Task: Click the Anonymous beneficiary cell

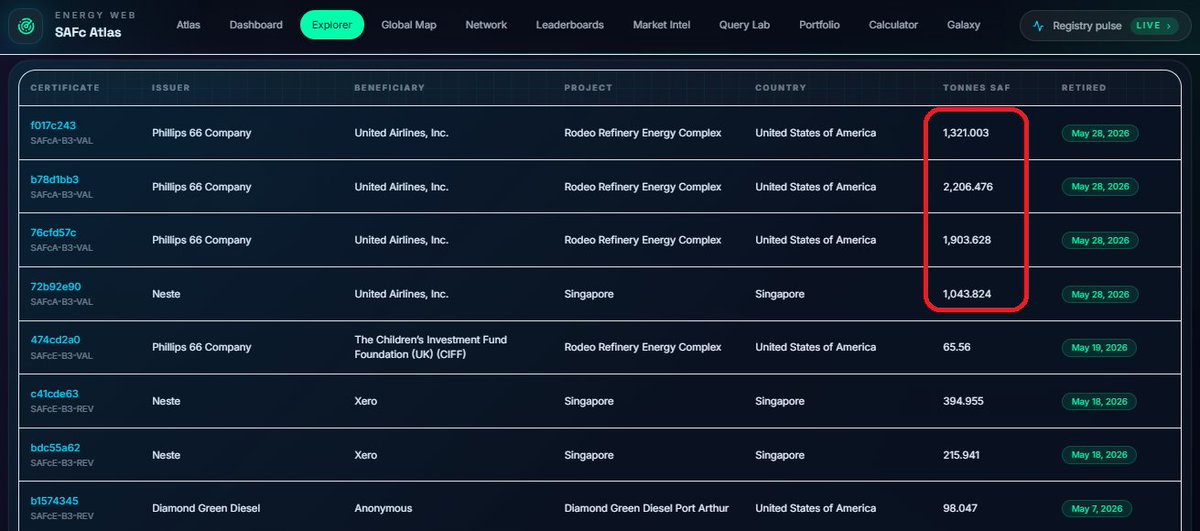Action: (383, 508)
